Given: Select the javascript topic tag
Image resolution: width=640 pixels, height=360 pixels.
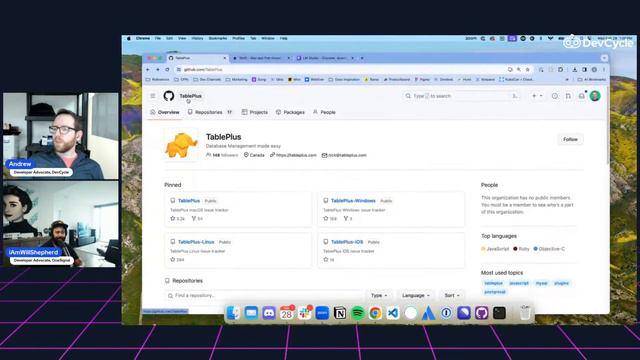Looking at the screenshot, I should [x=519, y=283].
